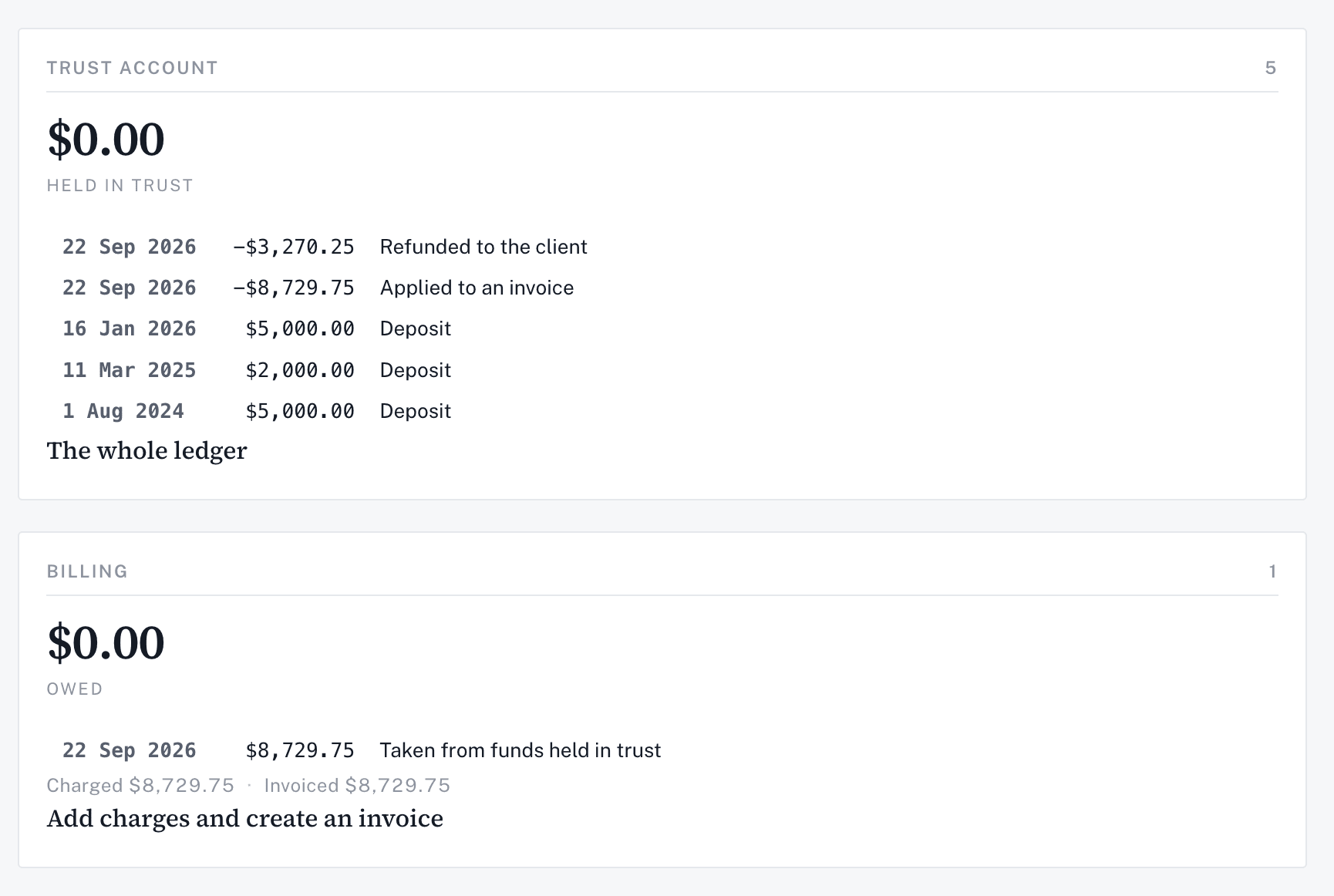Click the "16 Jan 2026" date
Image resolution: width=1334 pixels, height=896 pixels.
tap(130, 328)
